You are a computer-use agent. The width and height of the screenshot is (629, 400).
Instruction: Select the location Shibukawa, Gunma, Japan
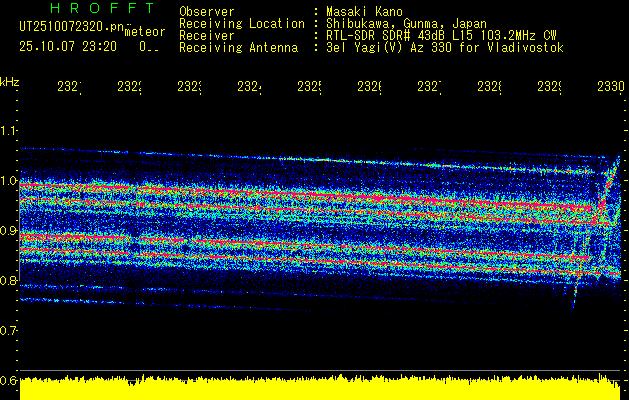(406, 24)
